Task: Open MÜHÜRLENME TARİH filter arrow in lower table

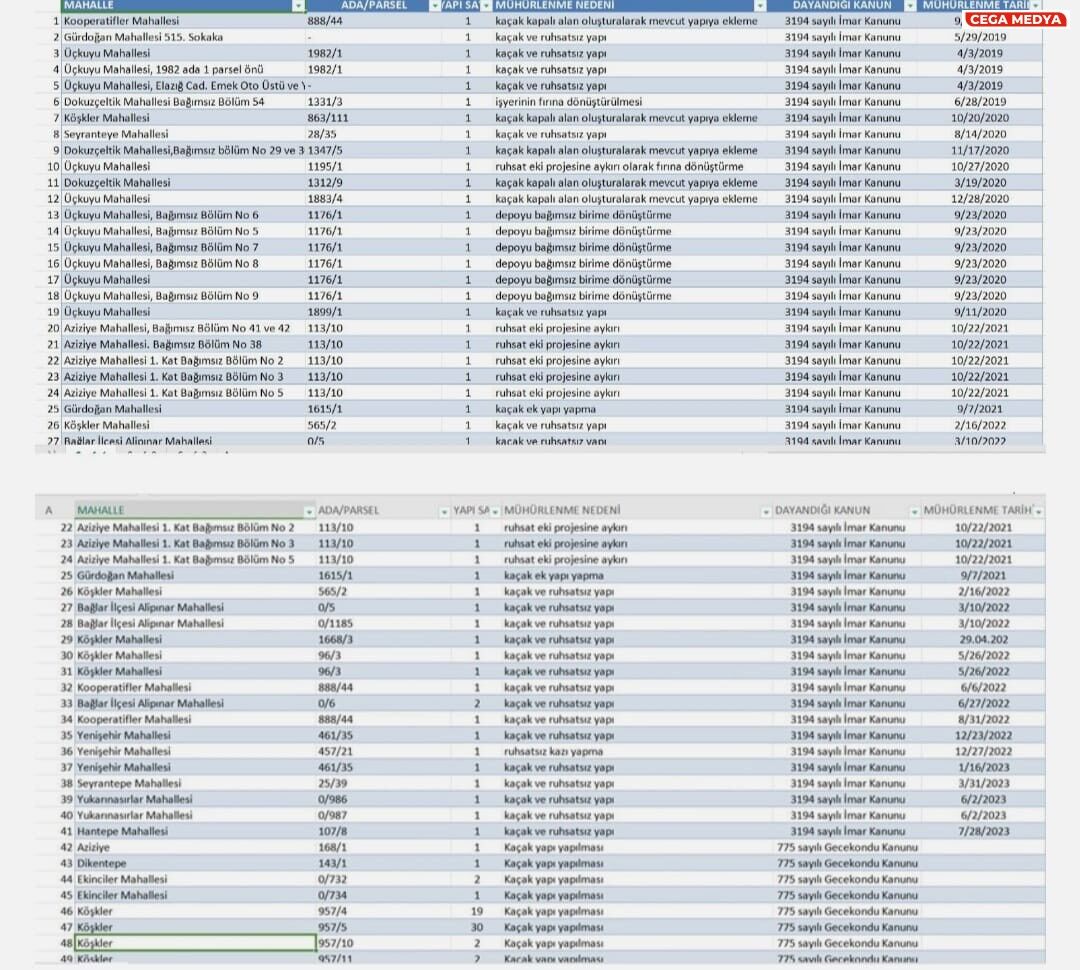Action: (x=1038, y=512)
